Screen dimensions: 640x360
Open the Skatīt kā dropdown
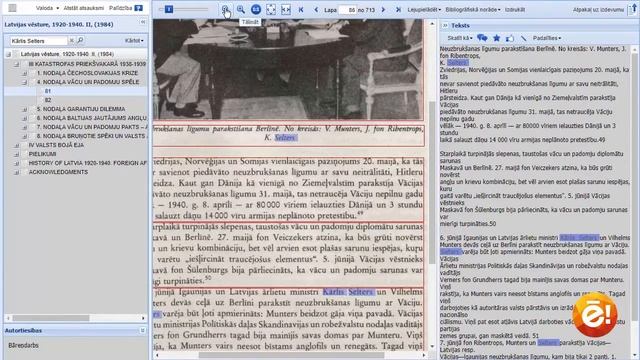pyautogui.click(x=460, y=38)
